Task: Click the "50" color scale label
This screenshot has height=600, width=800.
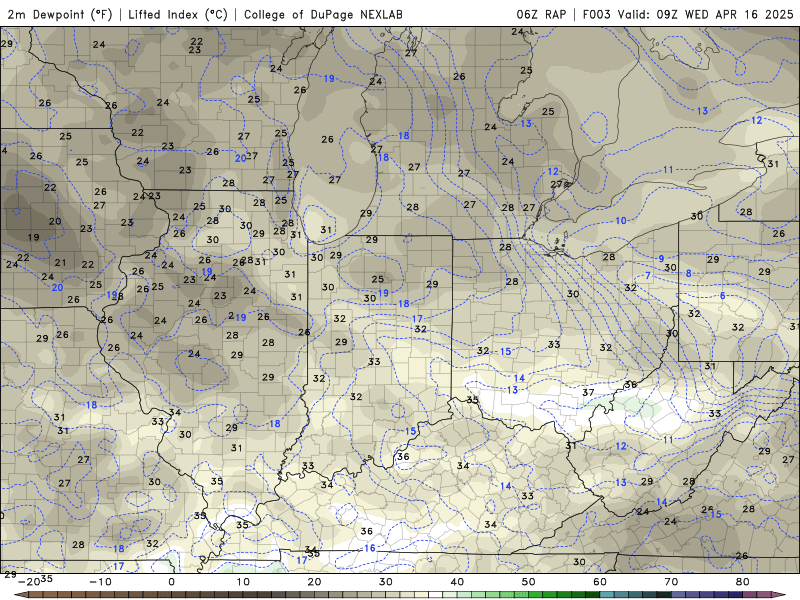Action: pos(529,582)
